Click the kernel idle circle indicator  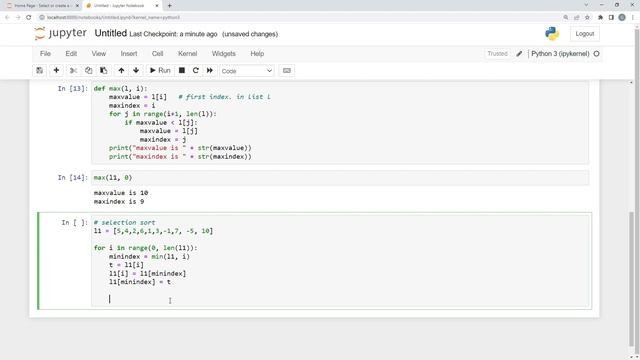point(596,53)
